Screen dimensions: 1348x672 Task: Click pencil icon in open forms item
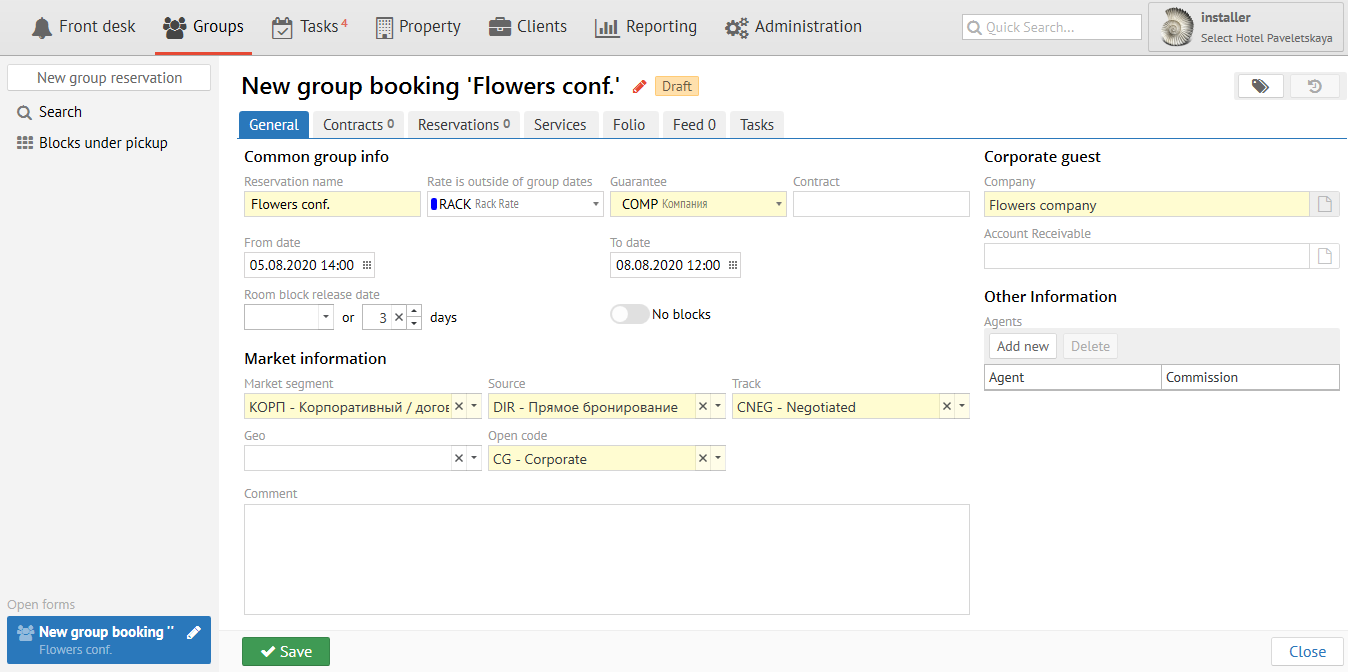click(x=194, y=632)
